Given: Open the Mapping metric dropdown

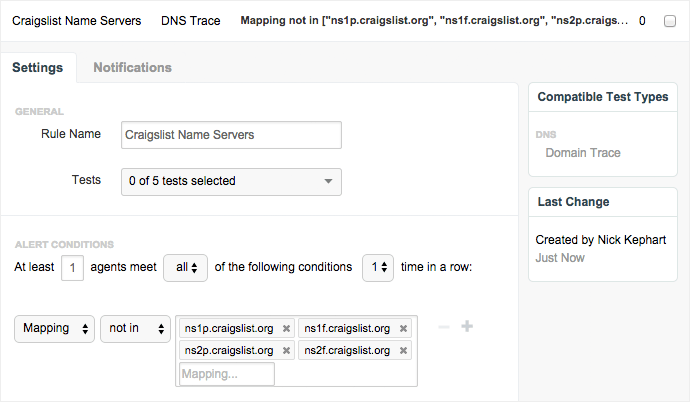Looking at the screenshot, I should tap(54, 328).
